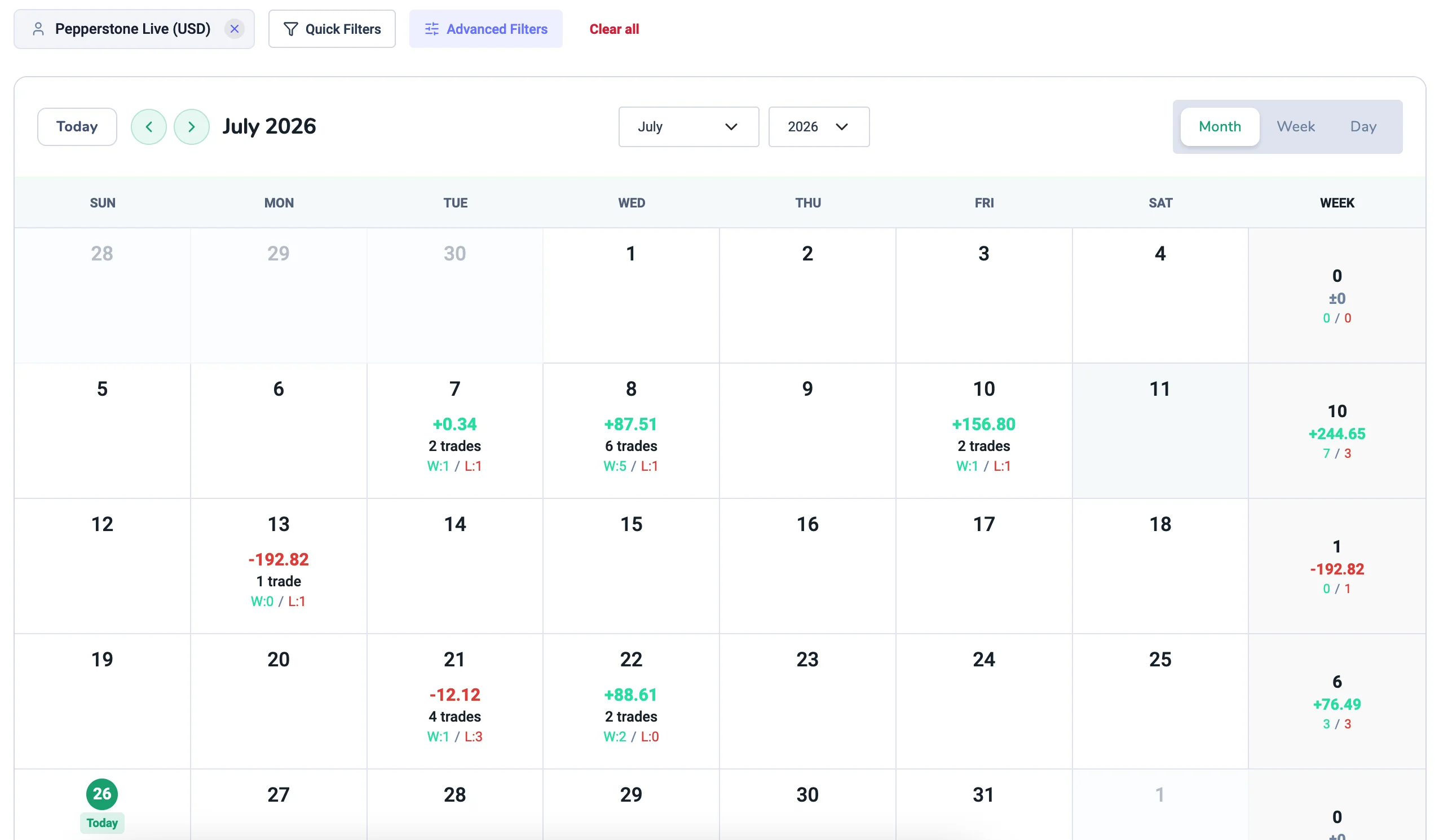Click the "4 trades" label on July 21
This screenshot has height=840, width=1439.
pyautogui.click(x=454, y=717)
